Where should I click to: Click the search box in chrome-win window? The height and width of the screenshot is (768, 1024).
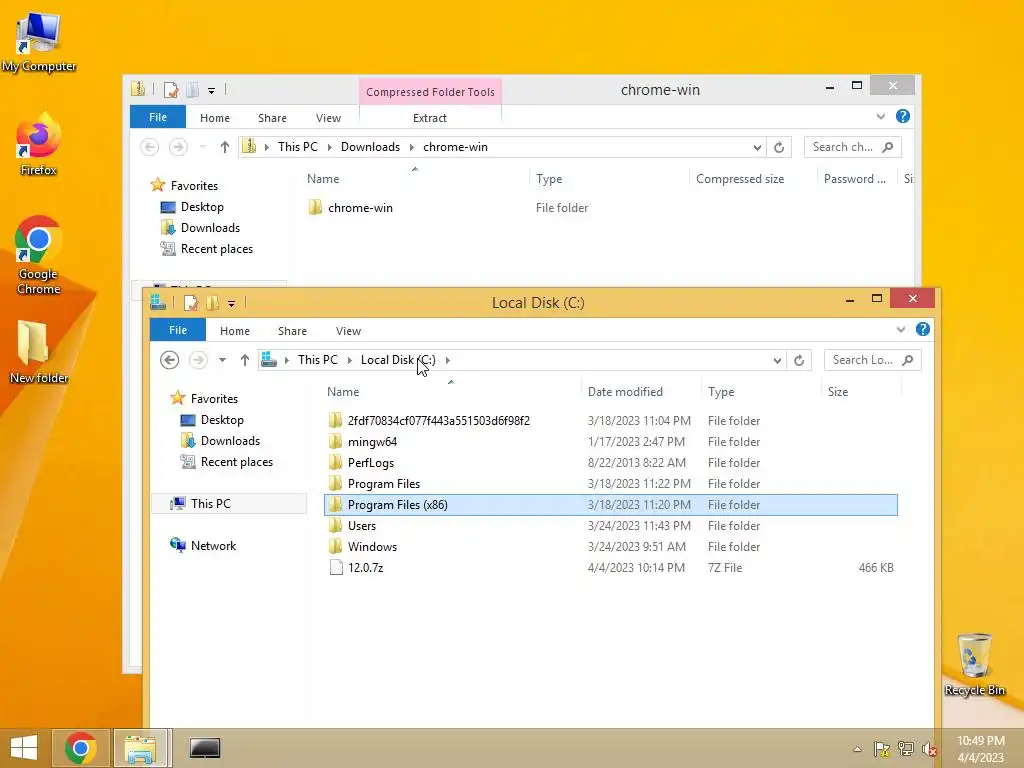coord(852,147)
